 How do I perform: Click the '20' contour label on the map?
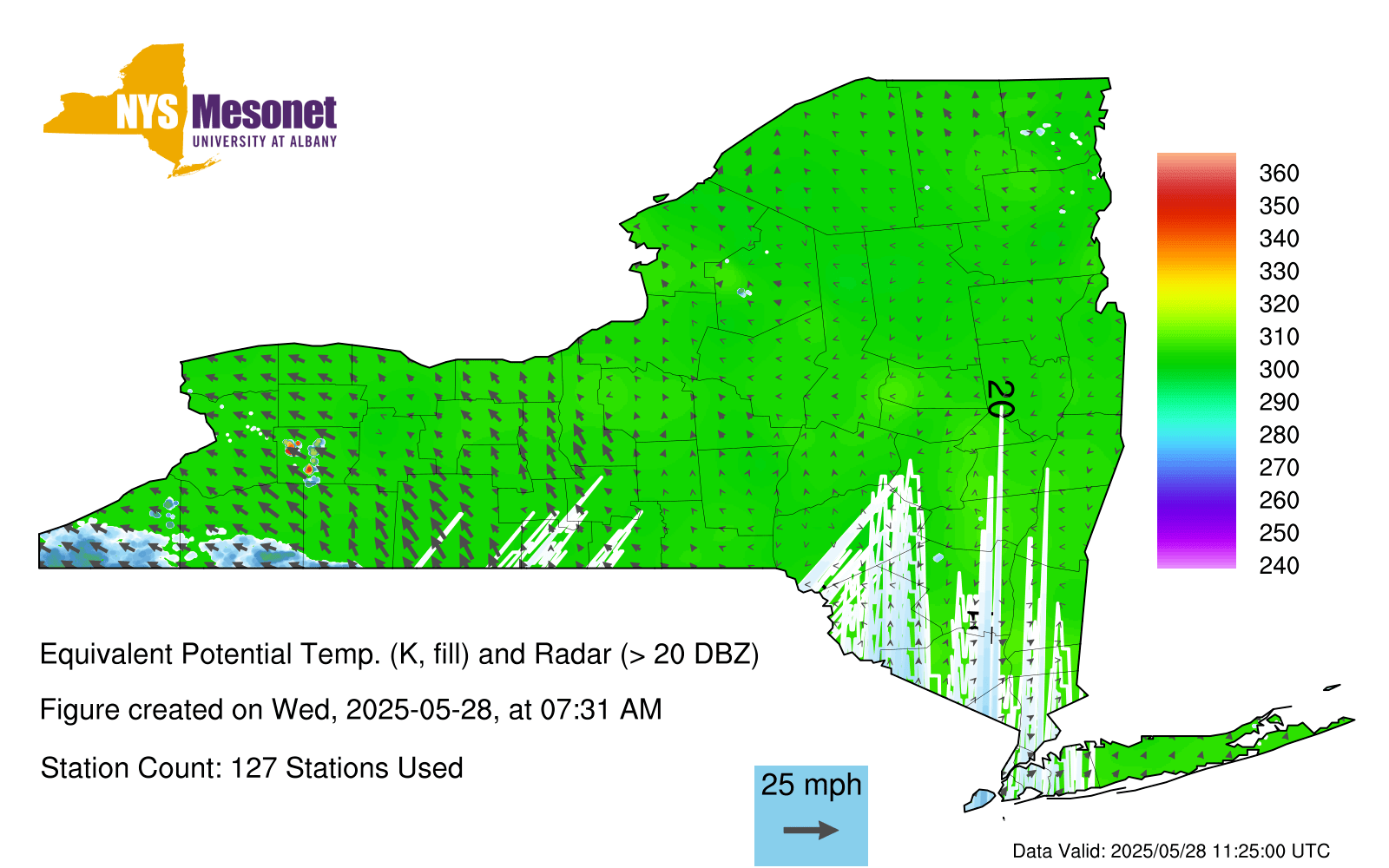click(1001, 398)
